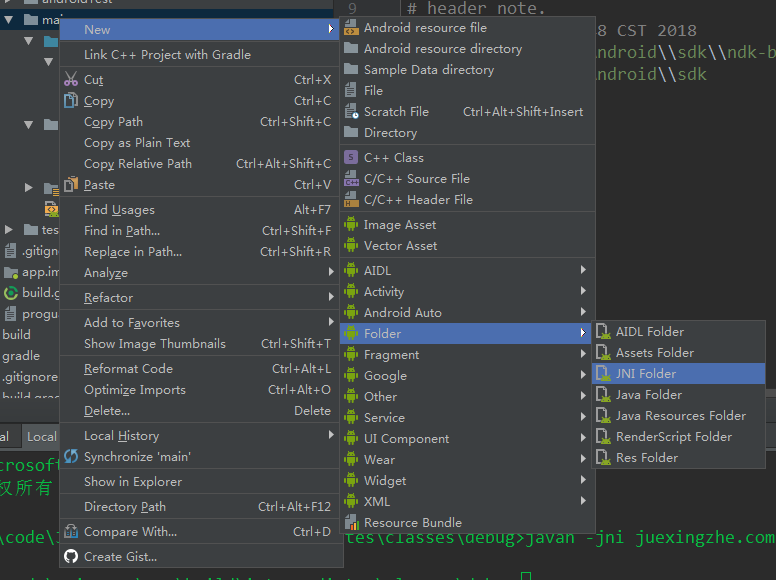Select the gradle item in project tree
The height and width of the screenshot is (580, 776).
(x=21, y=355)
